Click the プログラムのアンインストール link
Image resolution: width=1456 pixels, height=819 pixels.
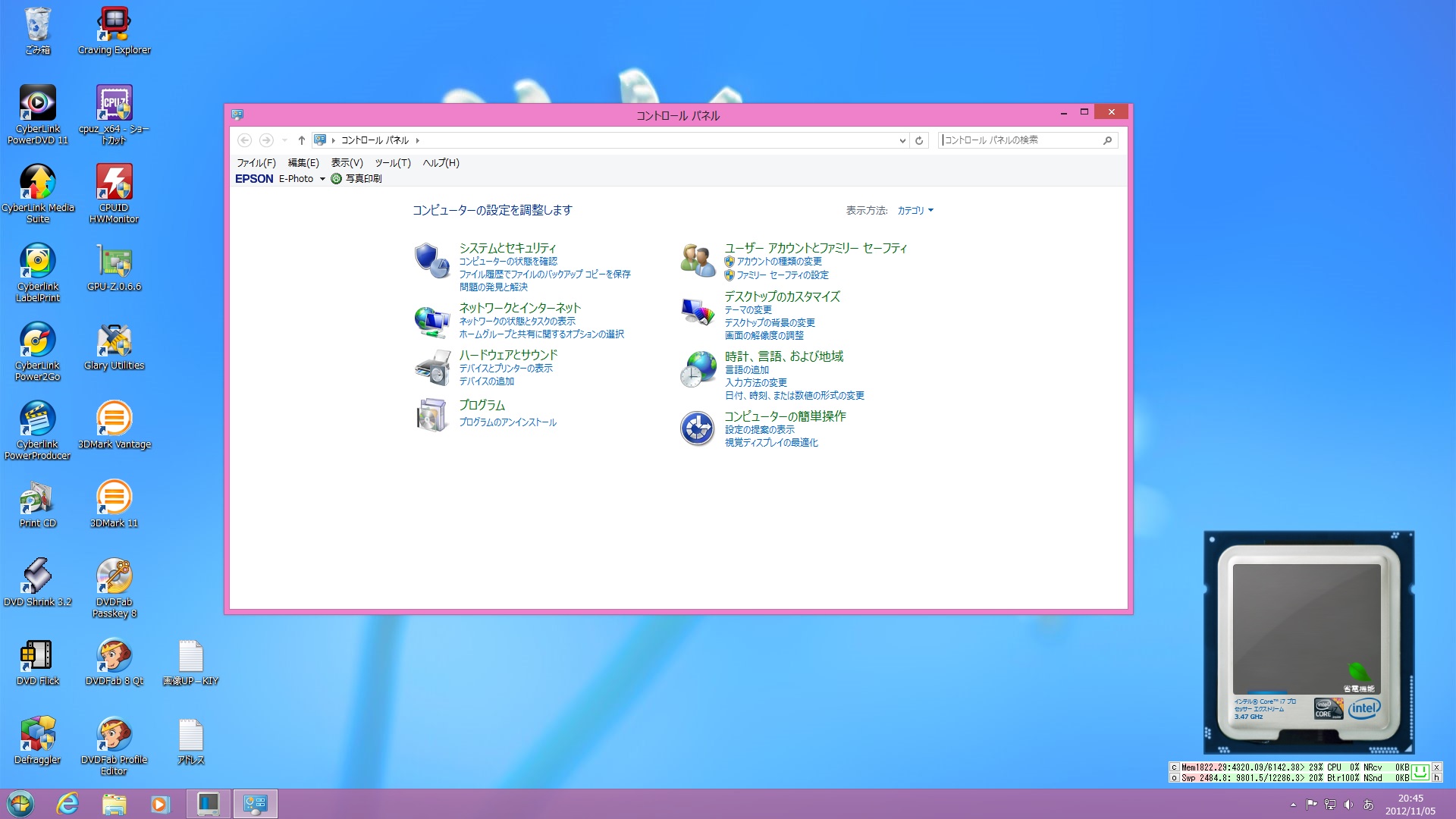pyautogui.click(x=507, y=422)
